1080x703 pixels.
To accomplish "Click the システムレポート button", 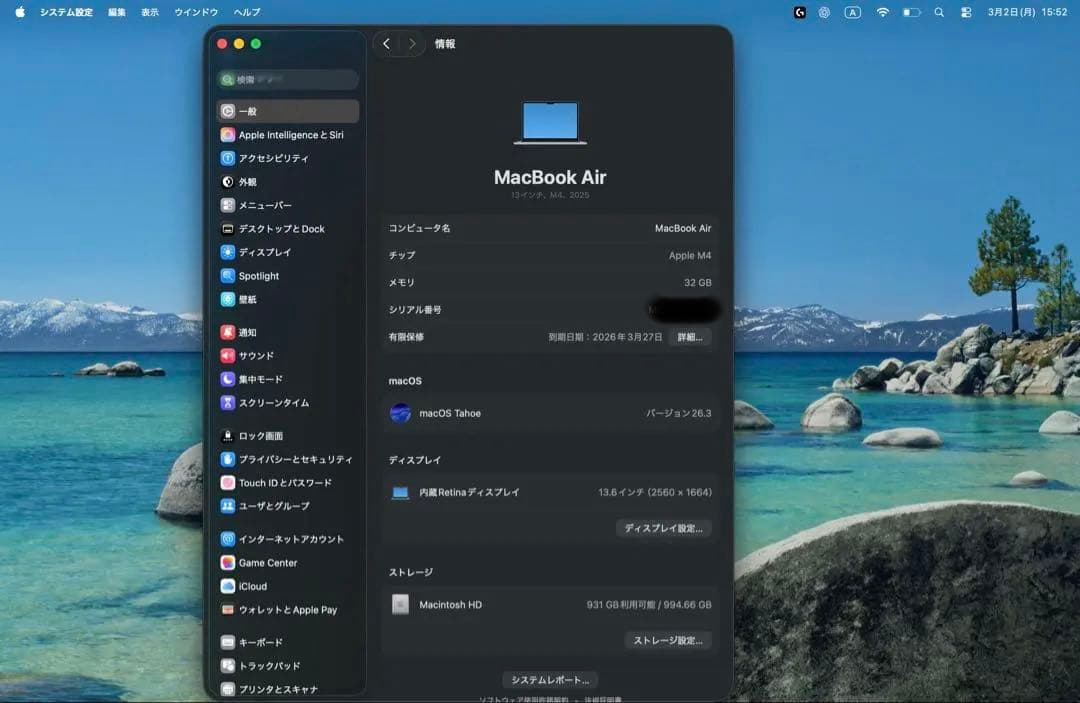I will pos(551,678).
